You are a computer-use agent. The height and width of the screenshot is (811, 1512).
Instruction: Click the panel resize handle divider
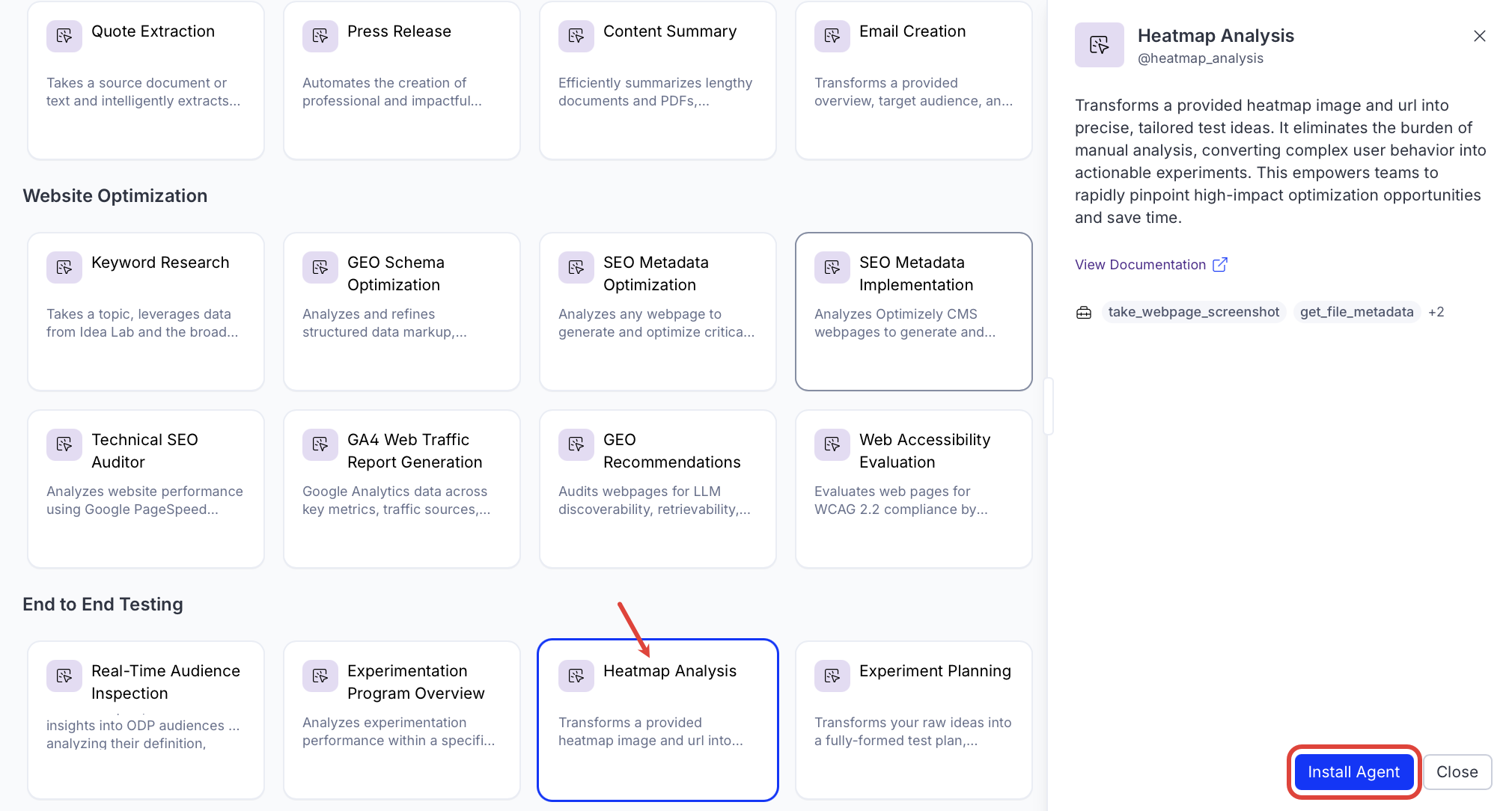1048,405
